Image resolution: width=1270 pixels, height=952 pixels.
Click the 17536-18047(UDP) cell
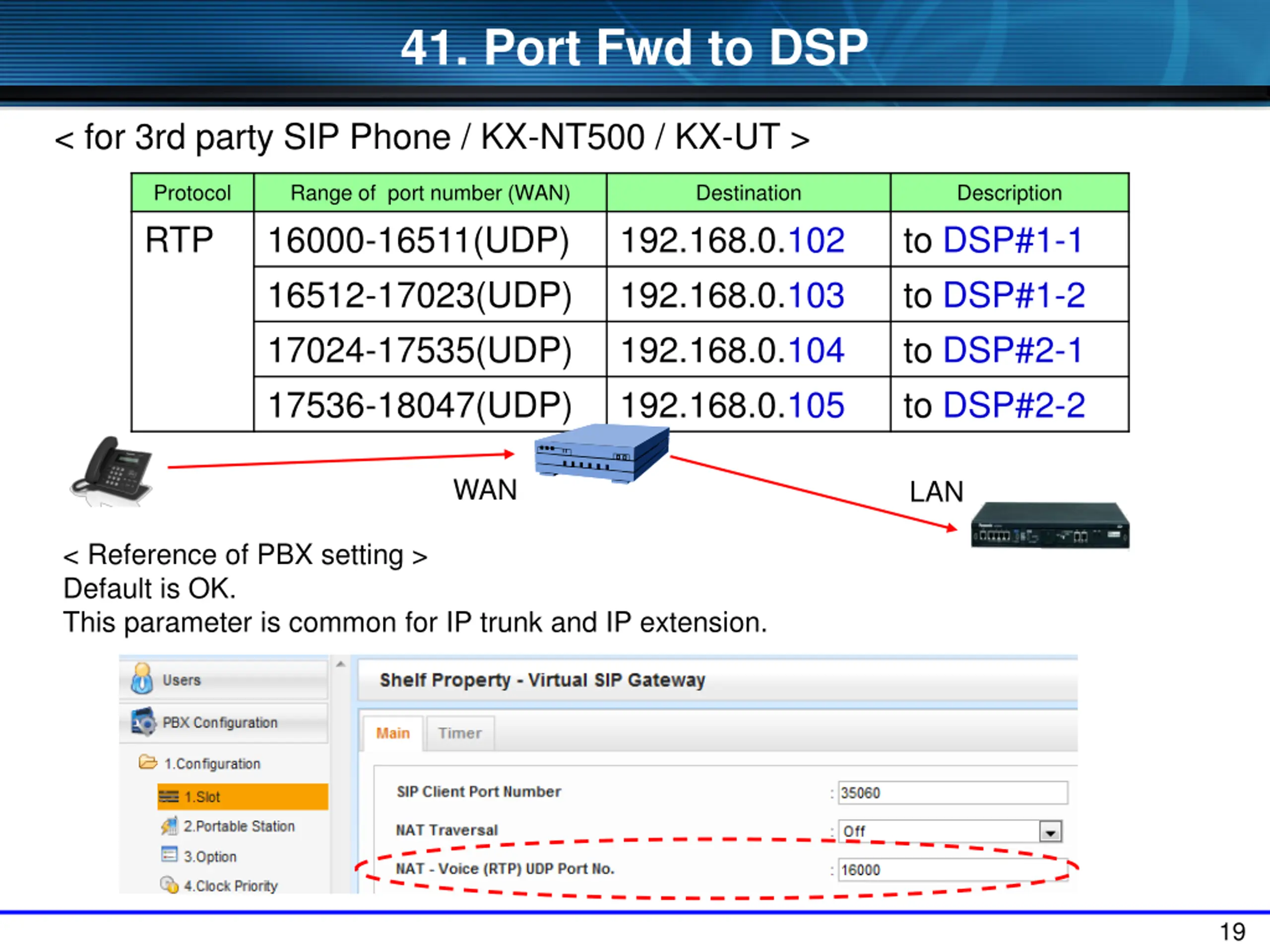point(430,405)
